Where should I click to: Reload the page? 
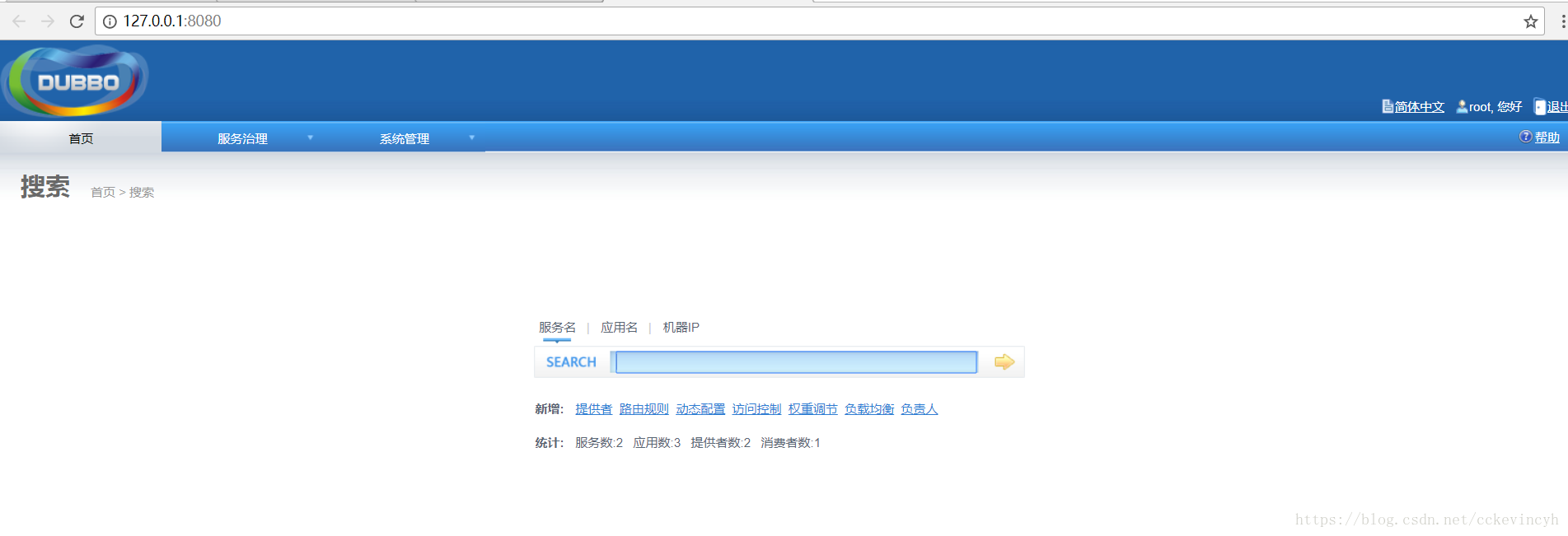[x=77, y=21]
